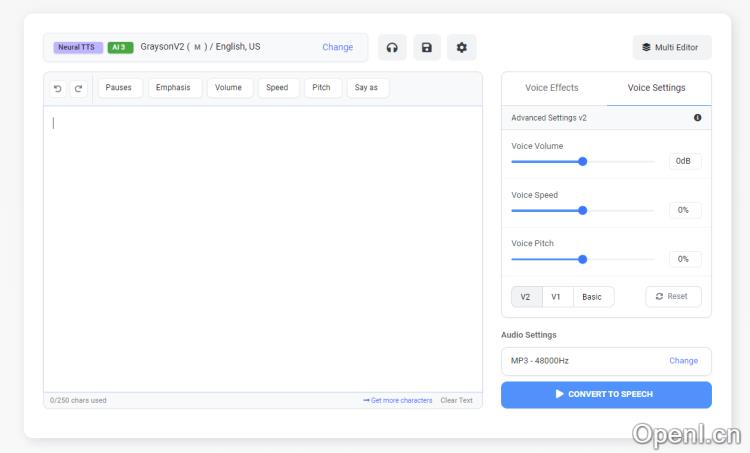Switch to Basic settings mode
Image resolution: width=750 pixels, height=453 pixels.
(x=592, y=297)
